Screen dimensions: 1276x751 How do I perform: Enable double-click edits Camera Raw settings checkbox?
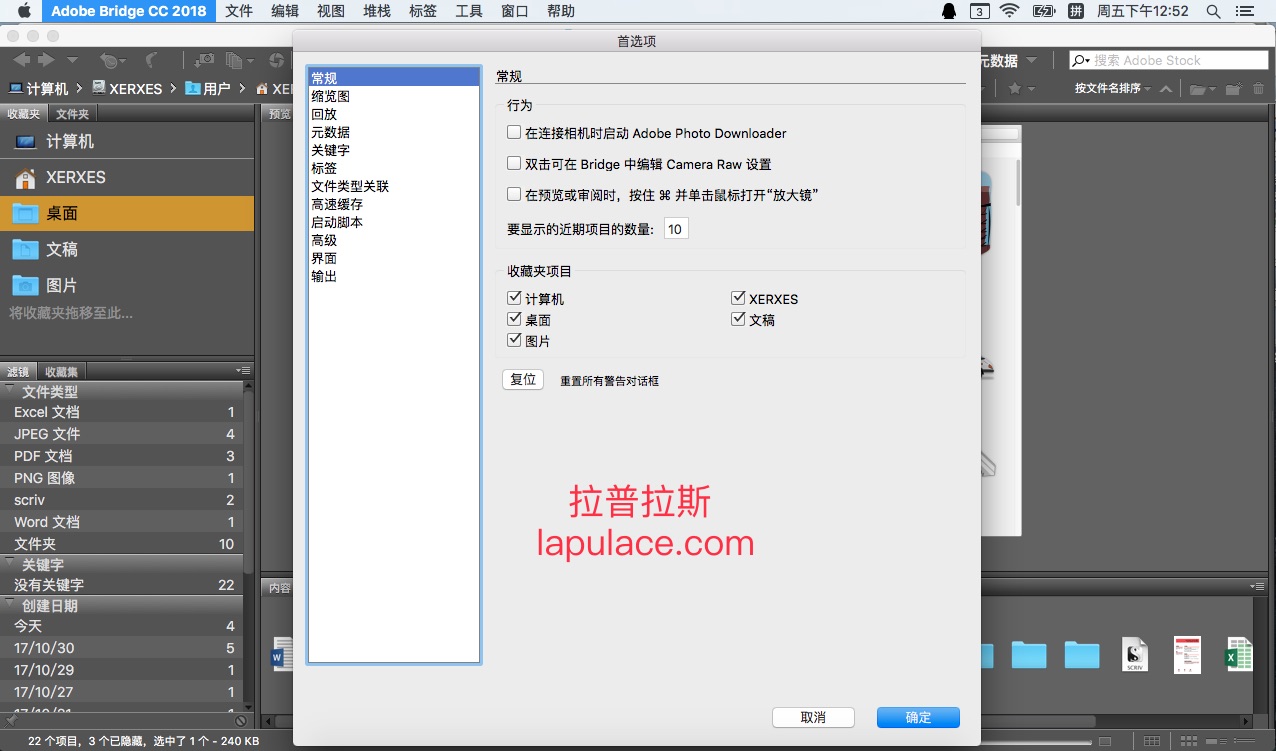pyautogui.click(x=514, y=163)
